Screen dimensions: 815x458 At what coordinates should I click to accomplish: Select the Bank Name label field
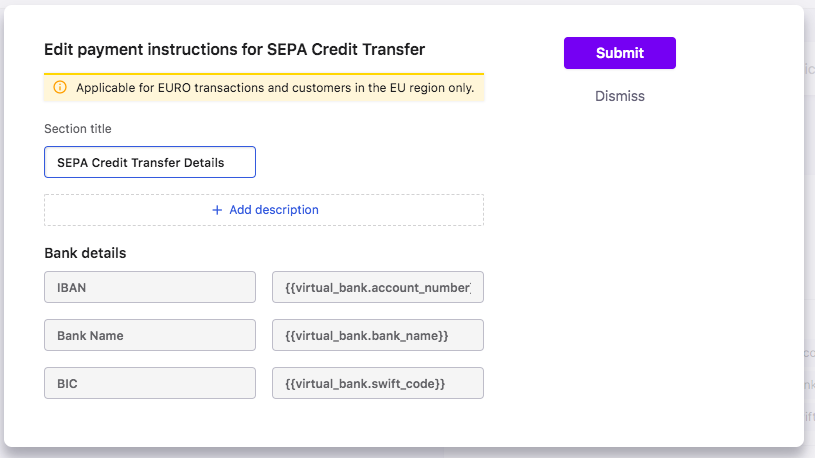coord(150,335)
